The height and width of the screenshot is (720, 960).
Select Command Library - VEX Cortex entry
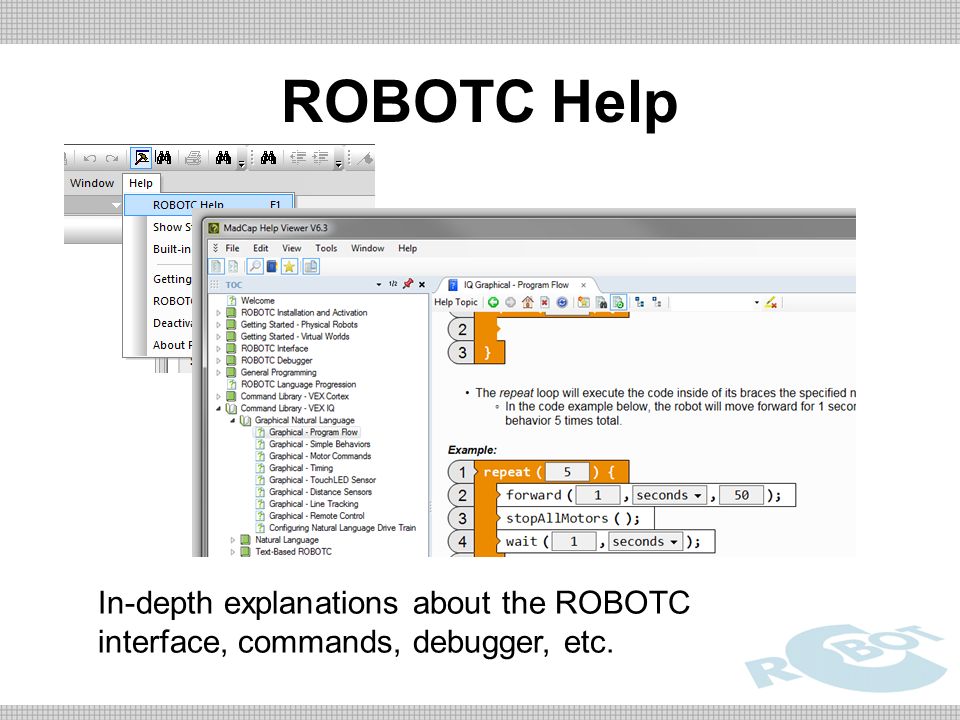coord(294,397)
